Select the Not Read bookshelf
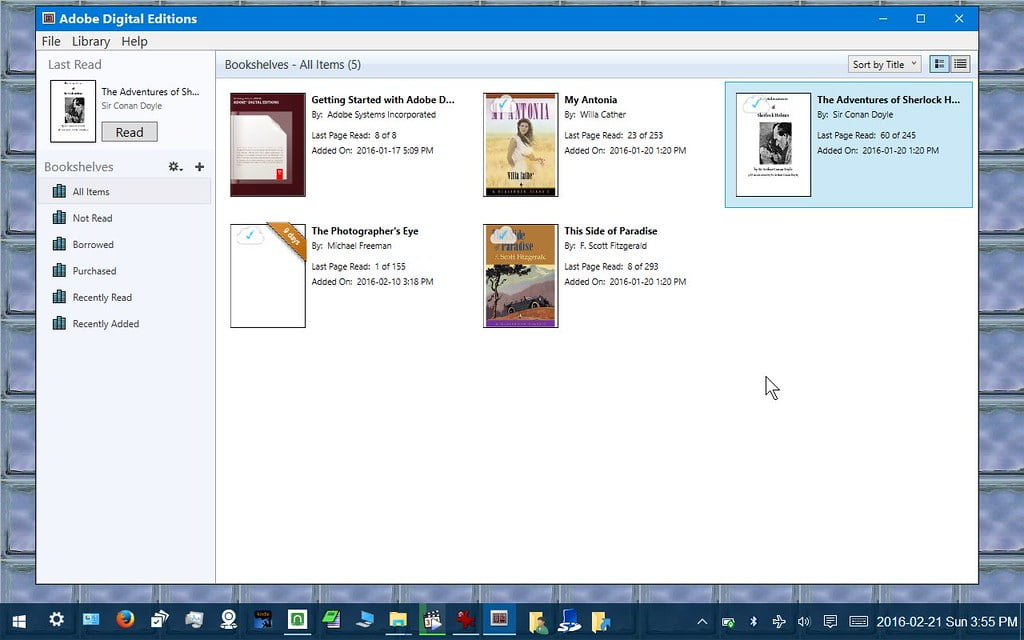The width and height of the screenshot is (1024, 640). tap(124, 218)
